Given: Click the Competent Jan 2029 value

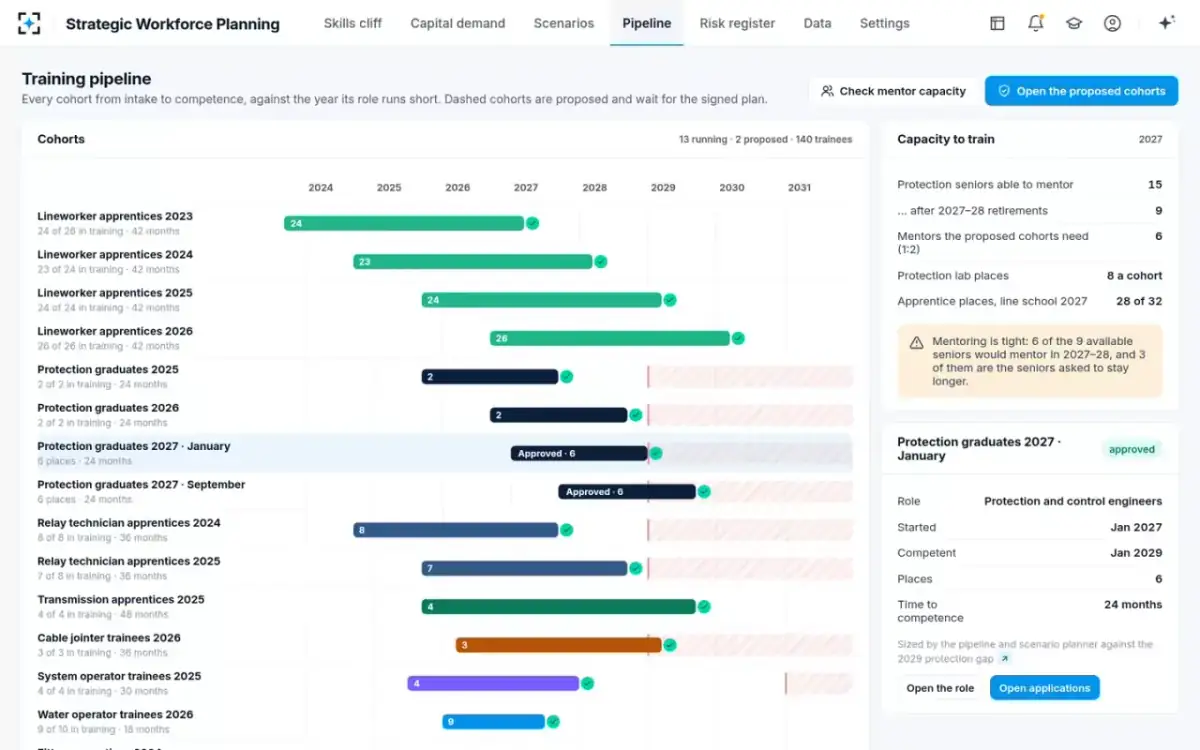Looking at the screenshot, I should point(1136,553).
